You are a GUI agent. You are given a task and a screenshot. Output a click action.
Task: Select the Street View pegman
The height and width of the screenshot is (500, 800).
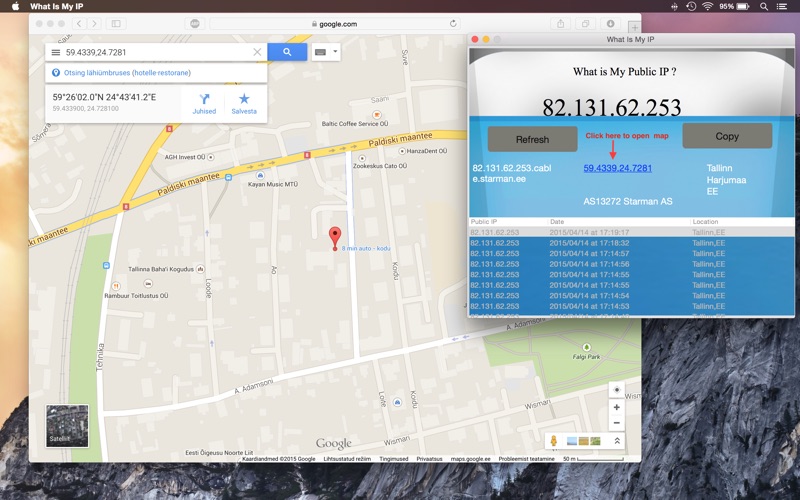tap(554, 441)
